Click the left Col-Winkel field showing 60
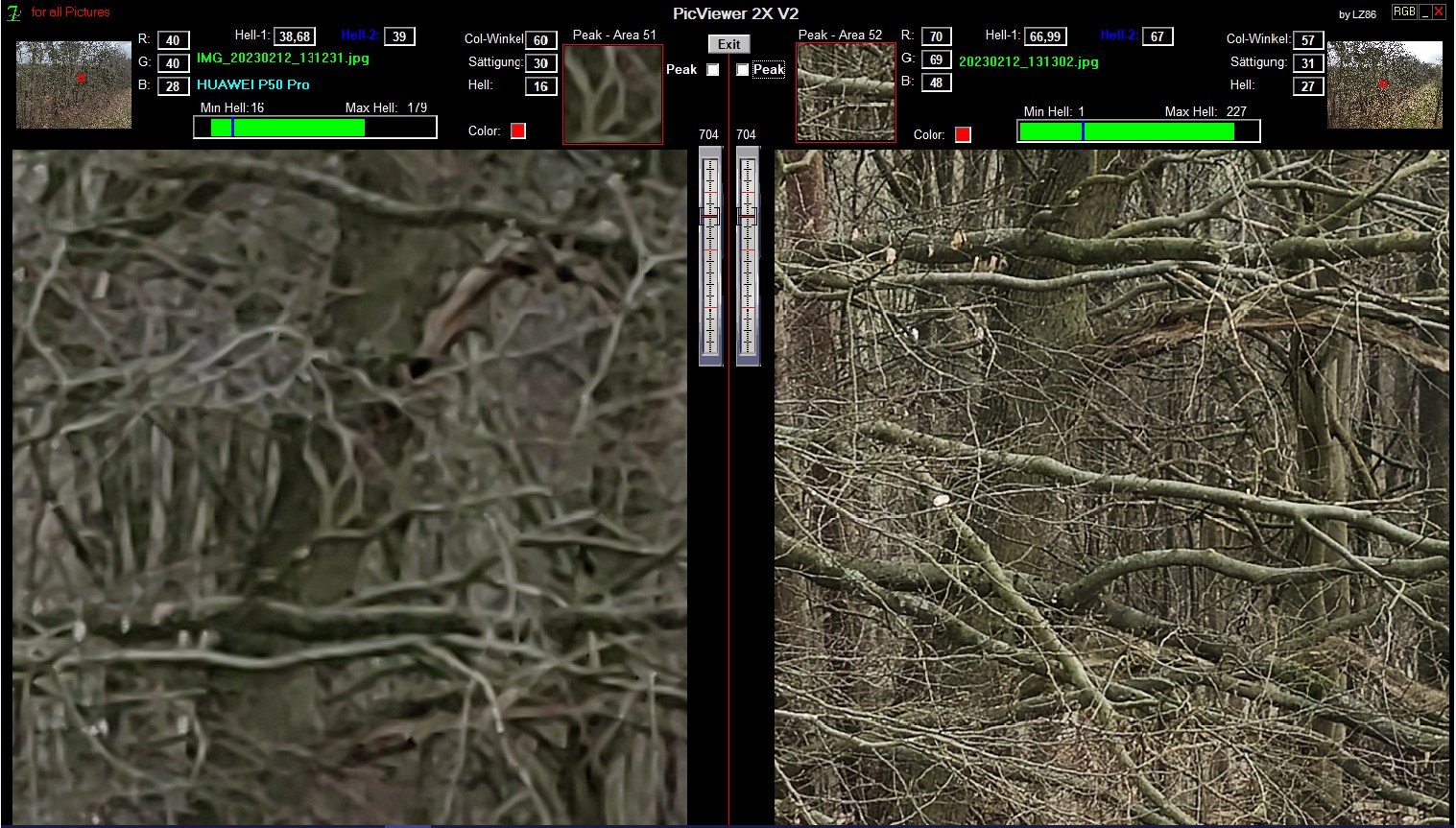 tap(541, 40)
